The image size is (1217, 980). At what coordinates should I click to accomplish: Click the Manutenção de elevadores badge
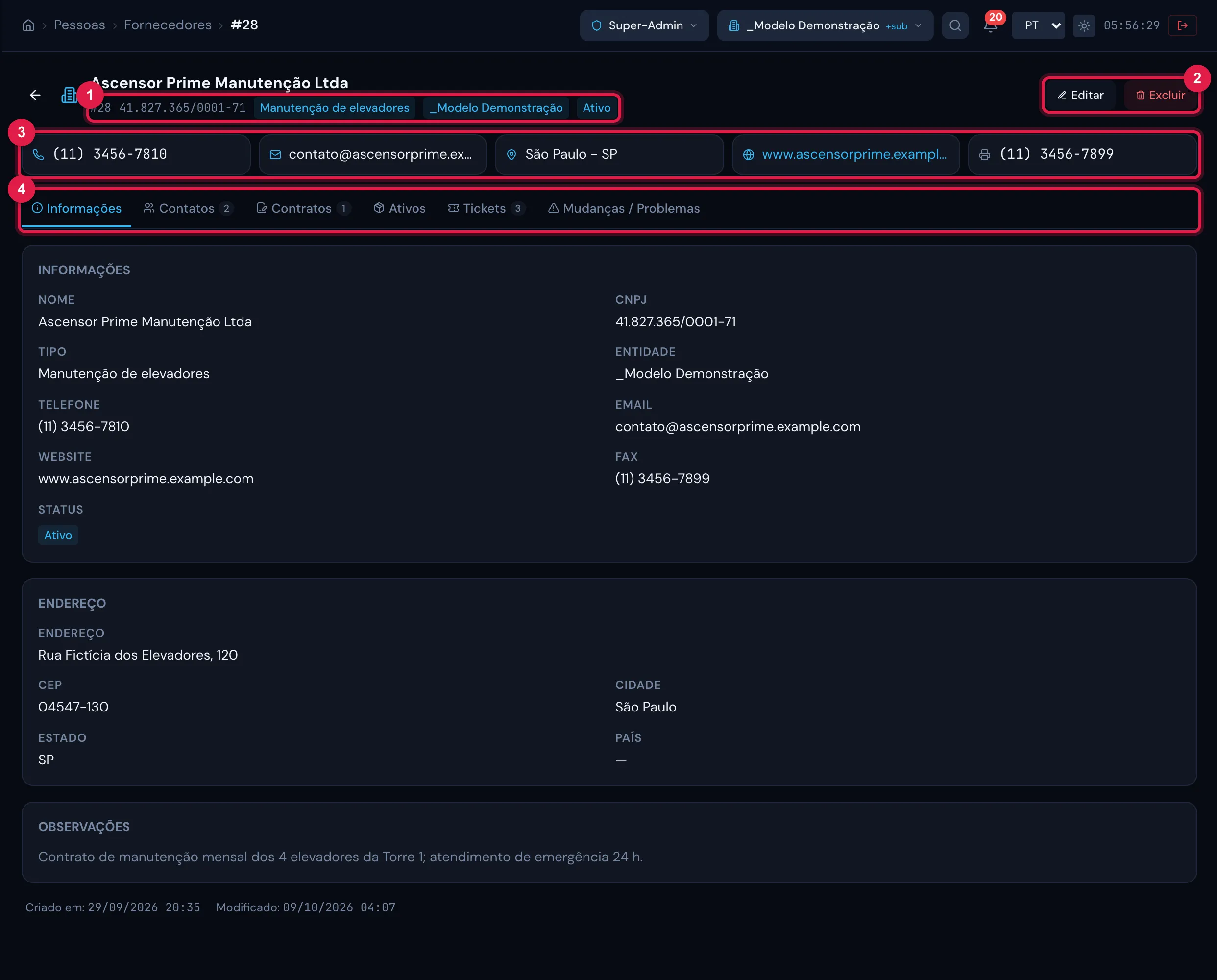pyautogui.click(x=334, y=107)
